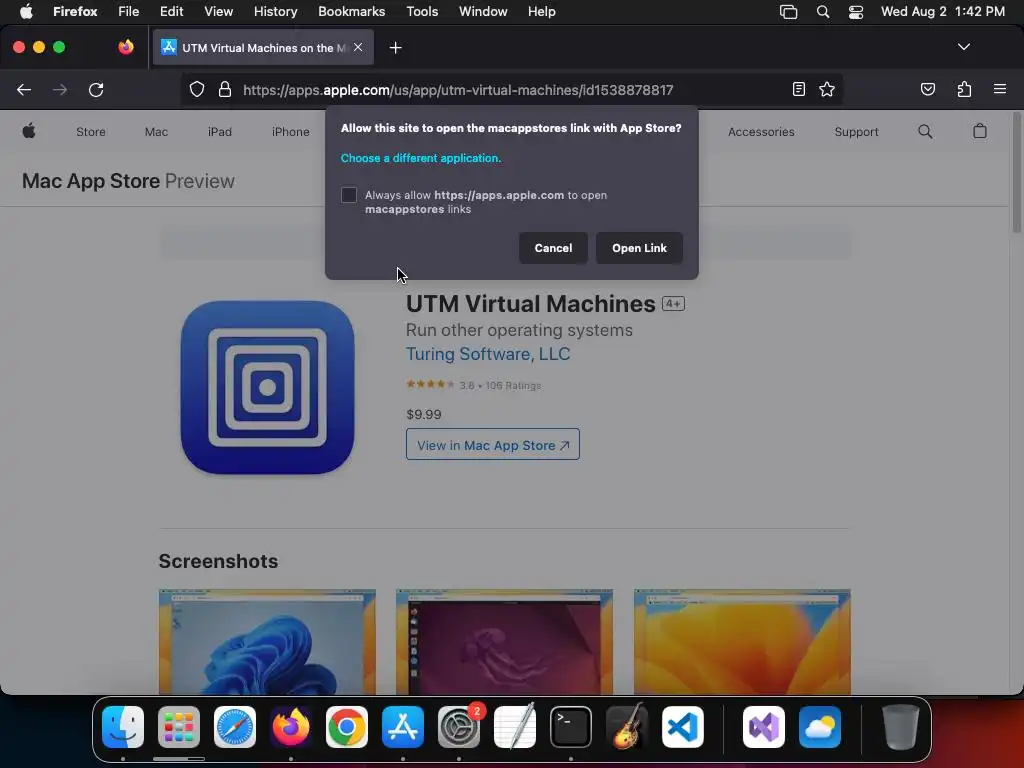
Task: Click the Apple logo on the website nav
Action: (29, 131)
